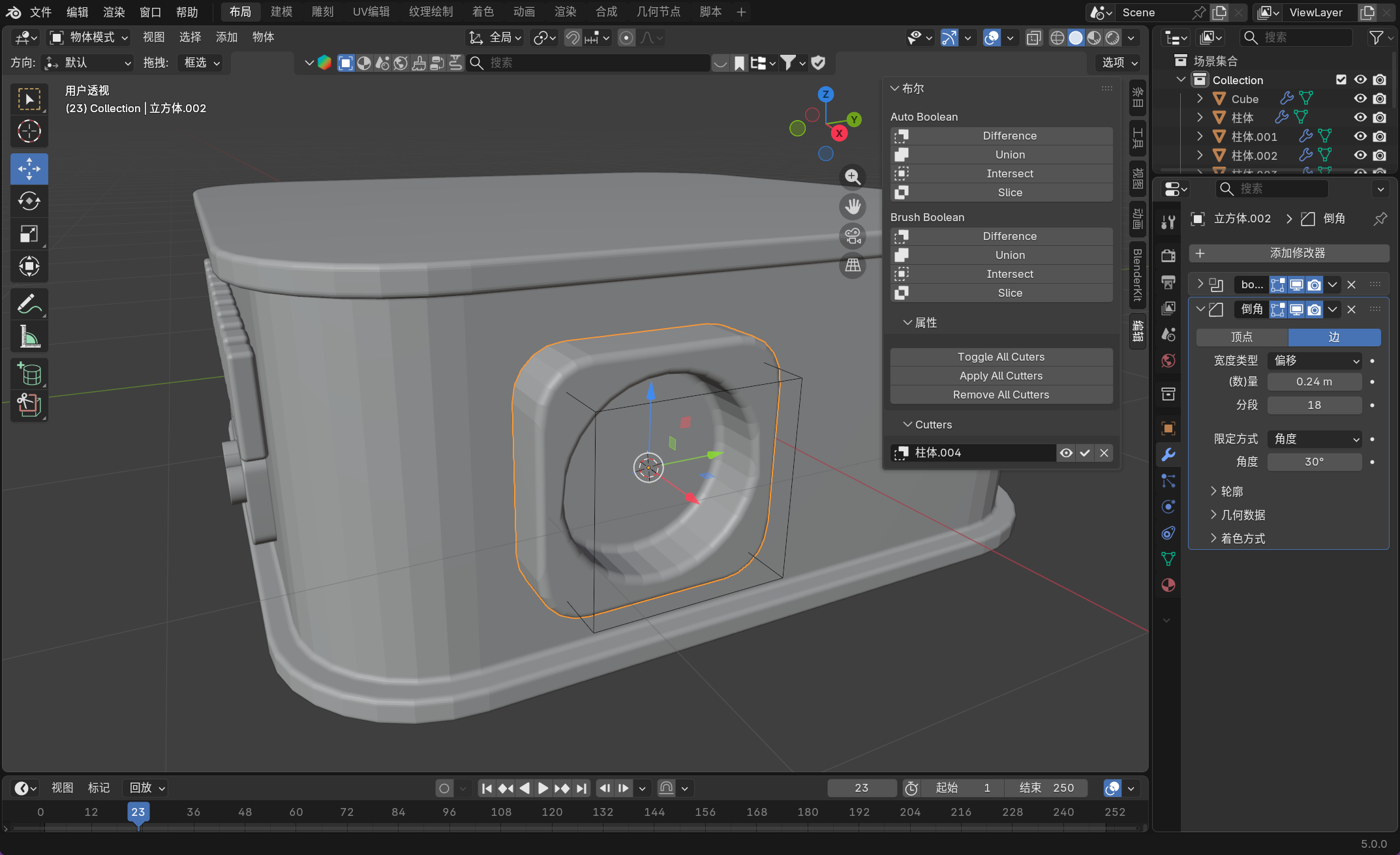Select the Measure ruler tool
Viewport: 1400px width, 855px height.
(x=29, y=337)
